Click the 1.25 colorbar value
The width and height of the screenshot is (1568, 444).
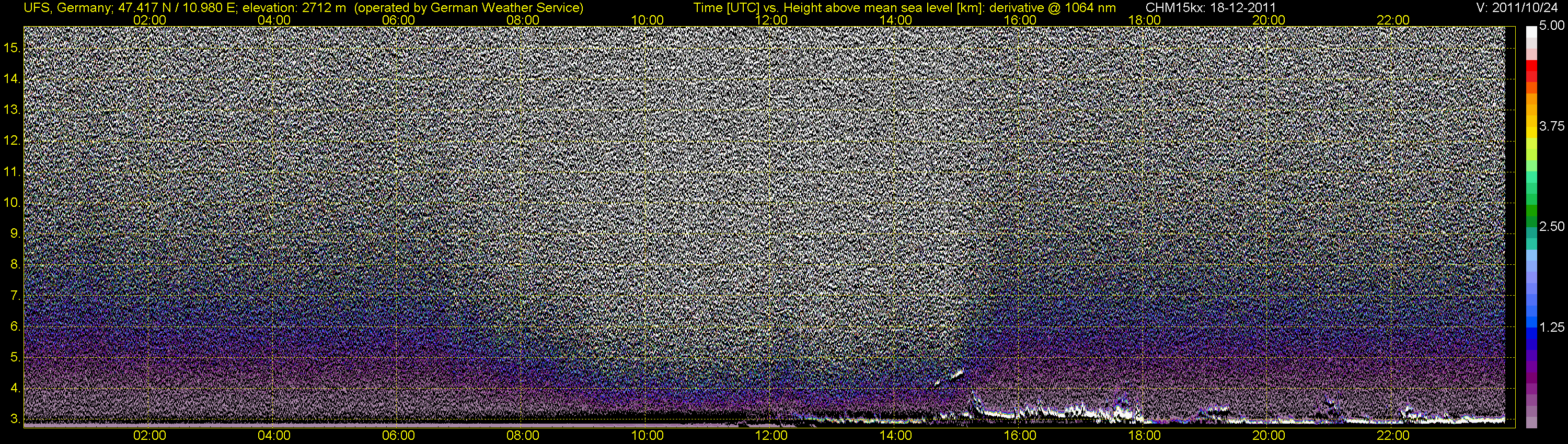click(1552, 327)
